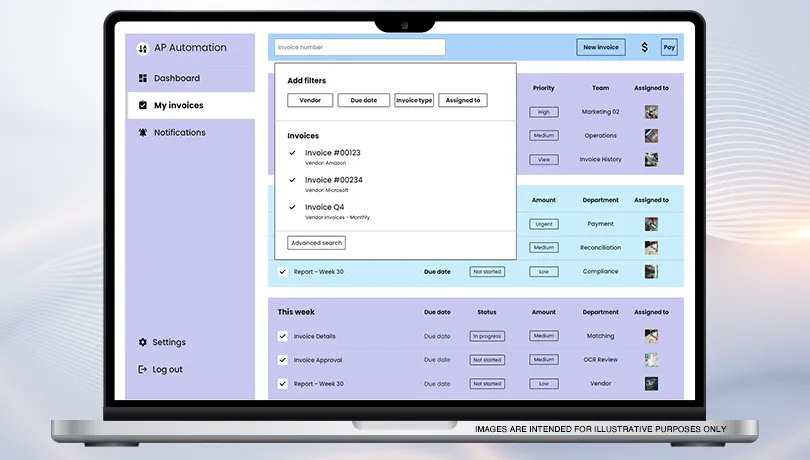This screenshot has height=460, width=810.
Task: Toggle the Report - Week 30 checkbox under This week
Action: (x=283, y=383)
